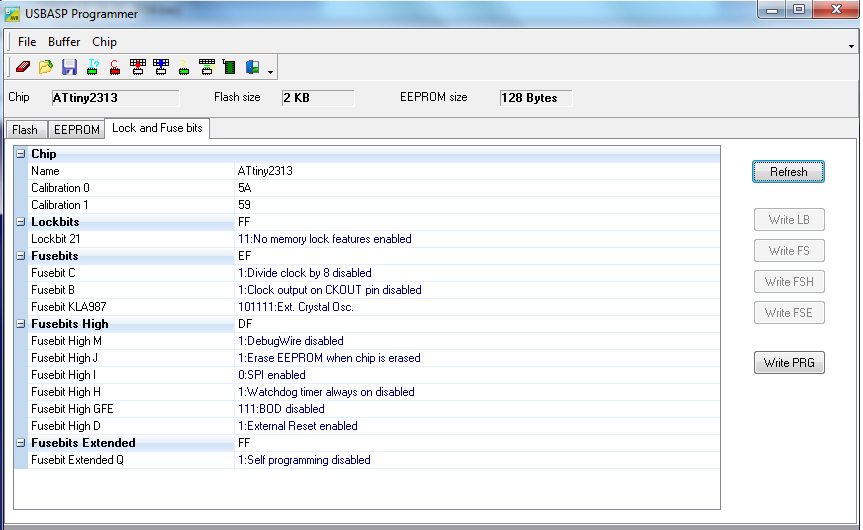Select the Fusebit Extended Q row label

pyautogui.click(x=77, y=460)
